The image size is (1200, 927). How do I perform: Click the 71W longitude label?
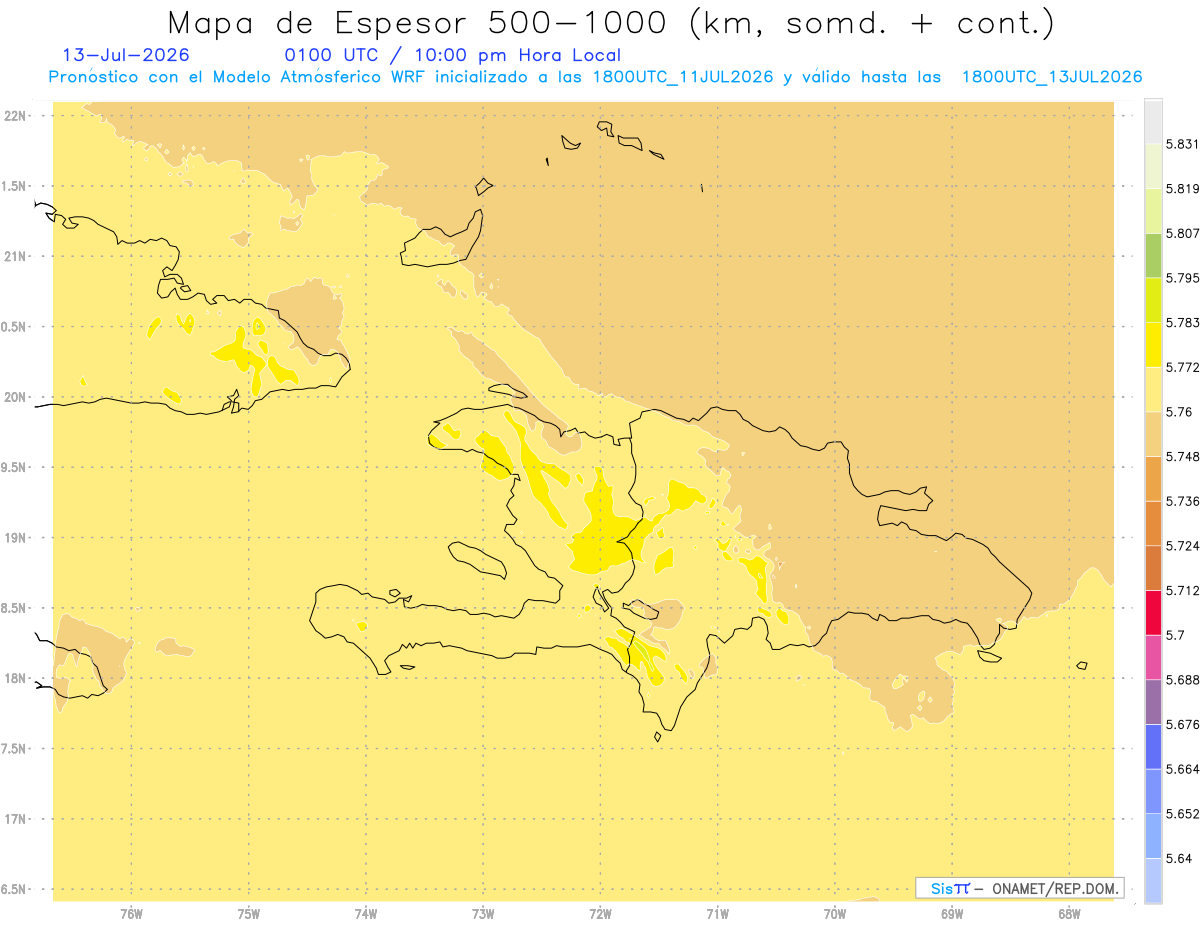(717, 913)
